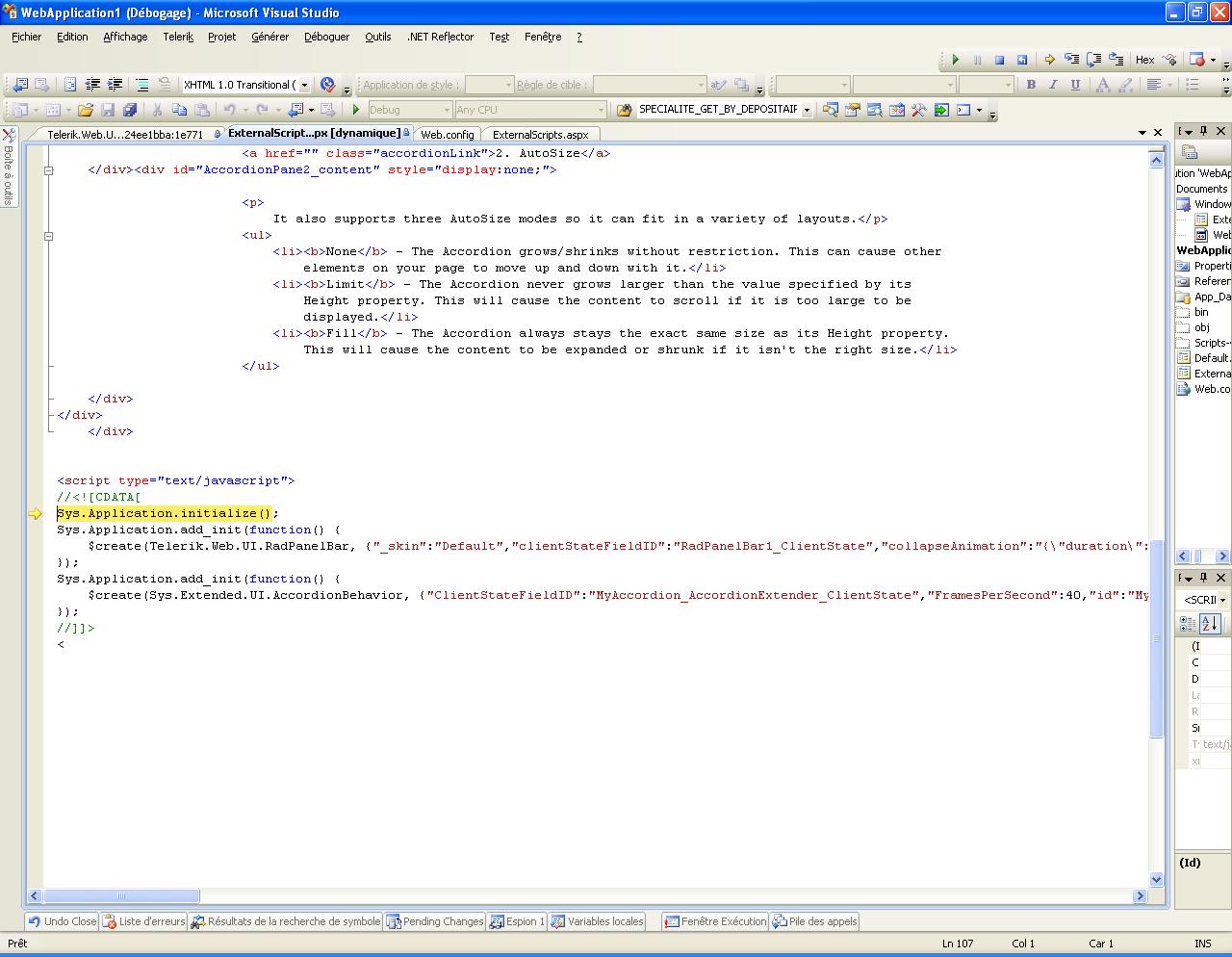The height and width of the screenshot is (957, 1232).
Task: Stop debugging with the blue square button
Action: (x=999, y=60)
